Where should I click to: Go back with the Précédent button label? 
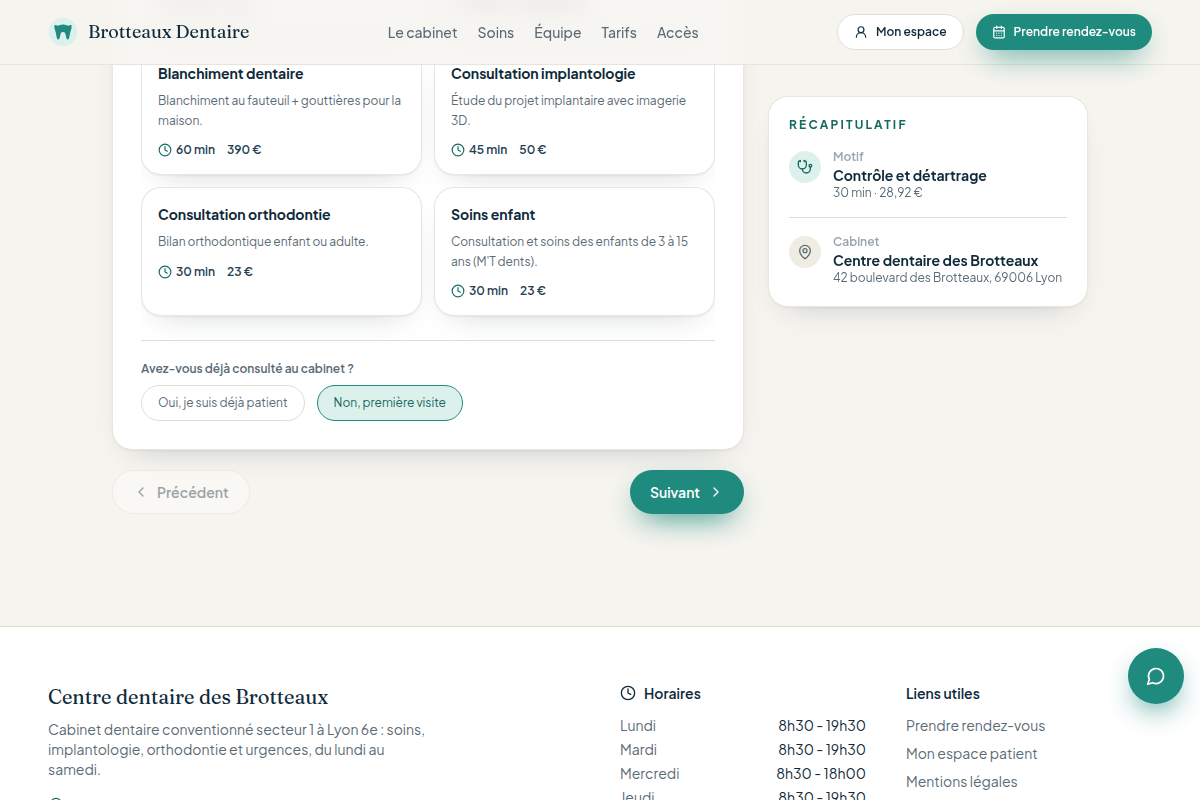pyautogui.click(x=193, y=492)
